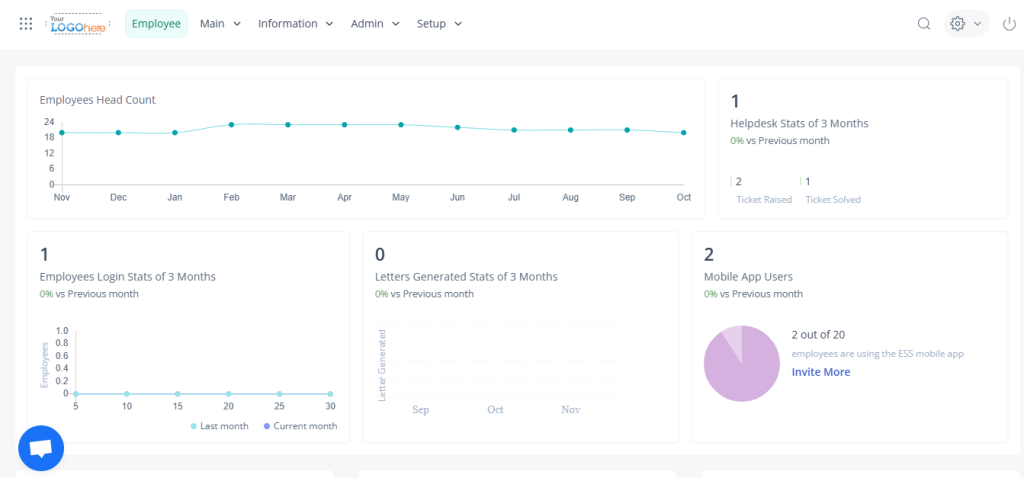Click the Feb data point on head count chart
1024x478 pixels.
coord(231,125)
